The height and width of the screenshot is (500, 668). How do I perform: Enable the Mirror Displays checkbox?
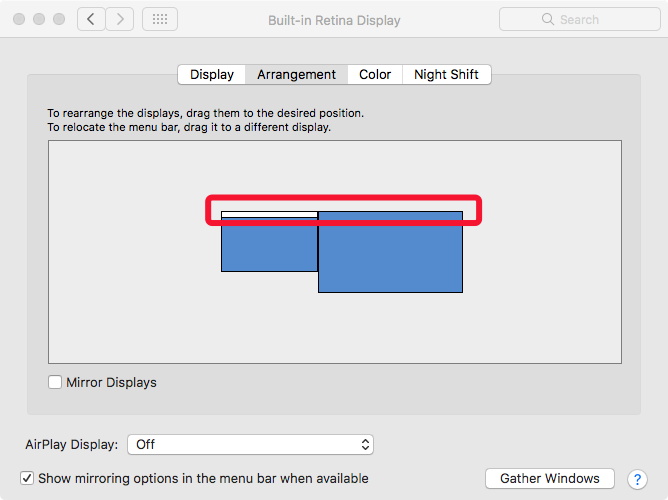pos(55,382)
